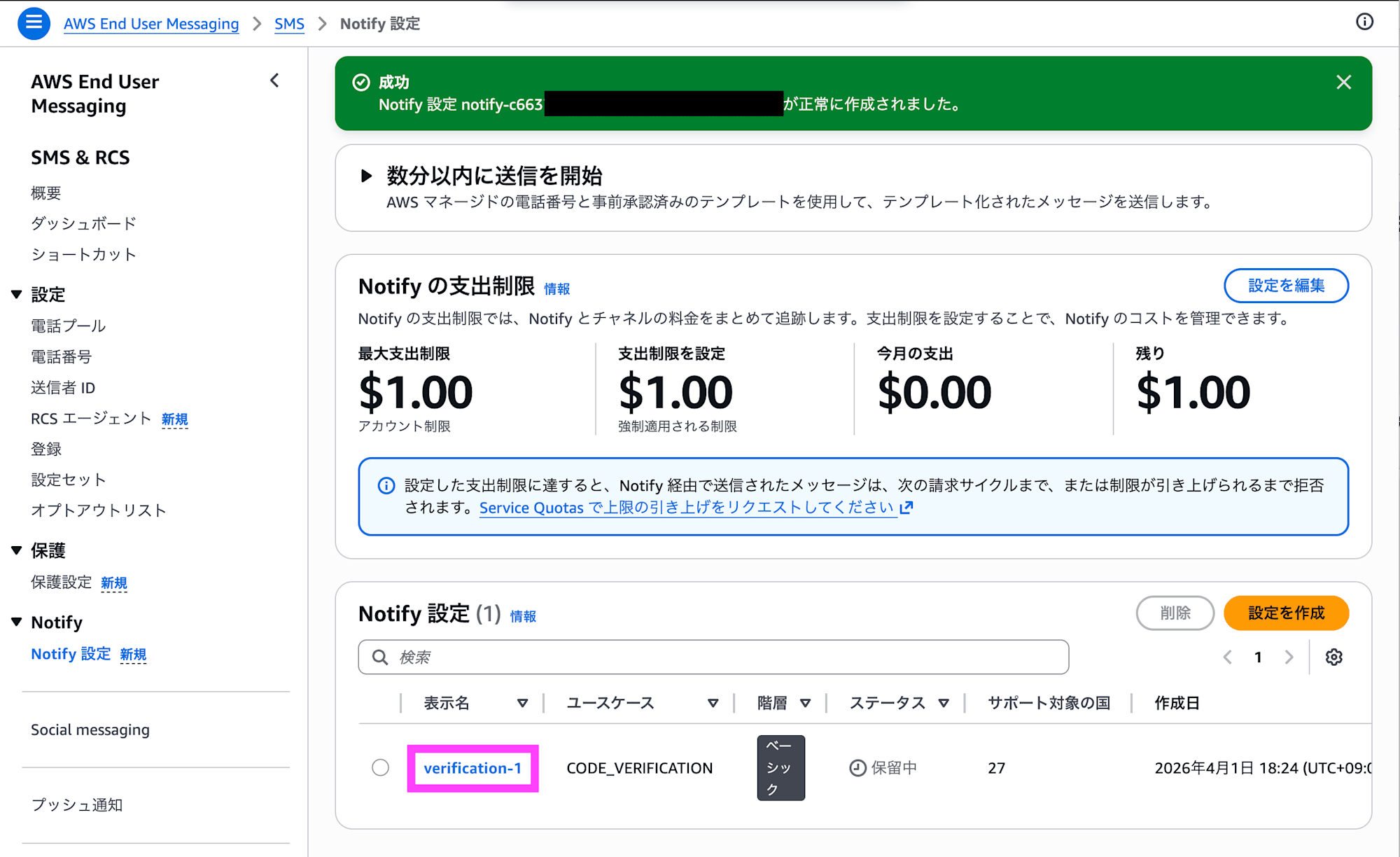Image resolution: width=1400 pixels, height=857 pixels.
Task: Go to next page with the right arrow
Action: click(x=1290, y=657)
